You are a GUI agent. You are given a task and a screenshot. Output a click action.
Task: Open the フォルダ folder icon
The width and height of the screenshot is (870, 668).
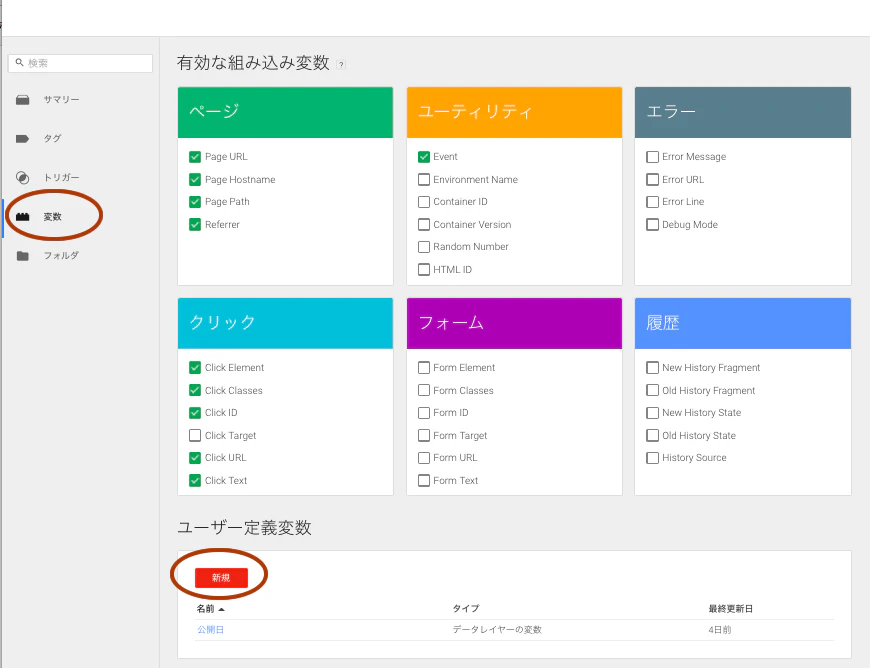(x=22, y=256)
